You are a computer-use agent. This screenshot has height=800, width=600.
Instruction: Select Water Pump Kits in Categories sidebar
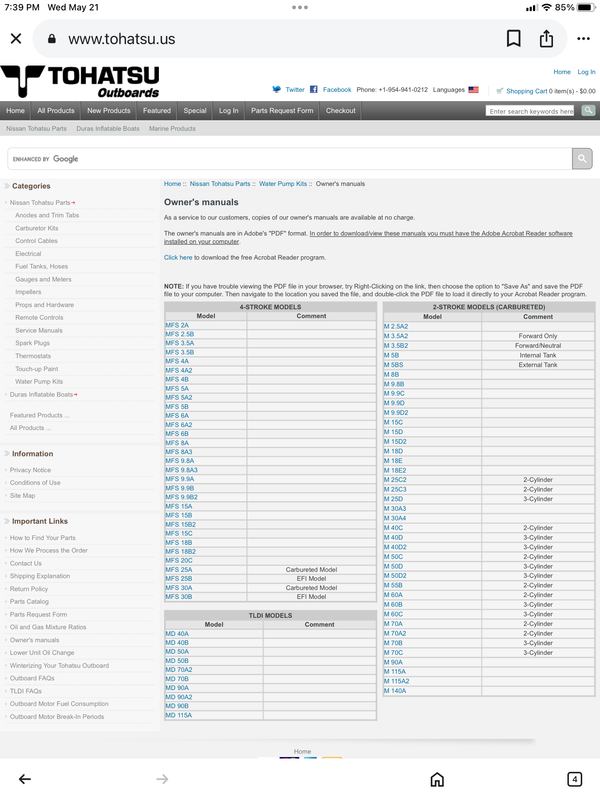(x=39, y=382)
